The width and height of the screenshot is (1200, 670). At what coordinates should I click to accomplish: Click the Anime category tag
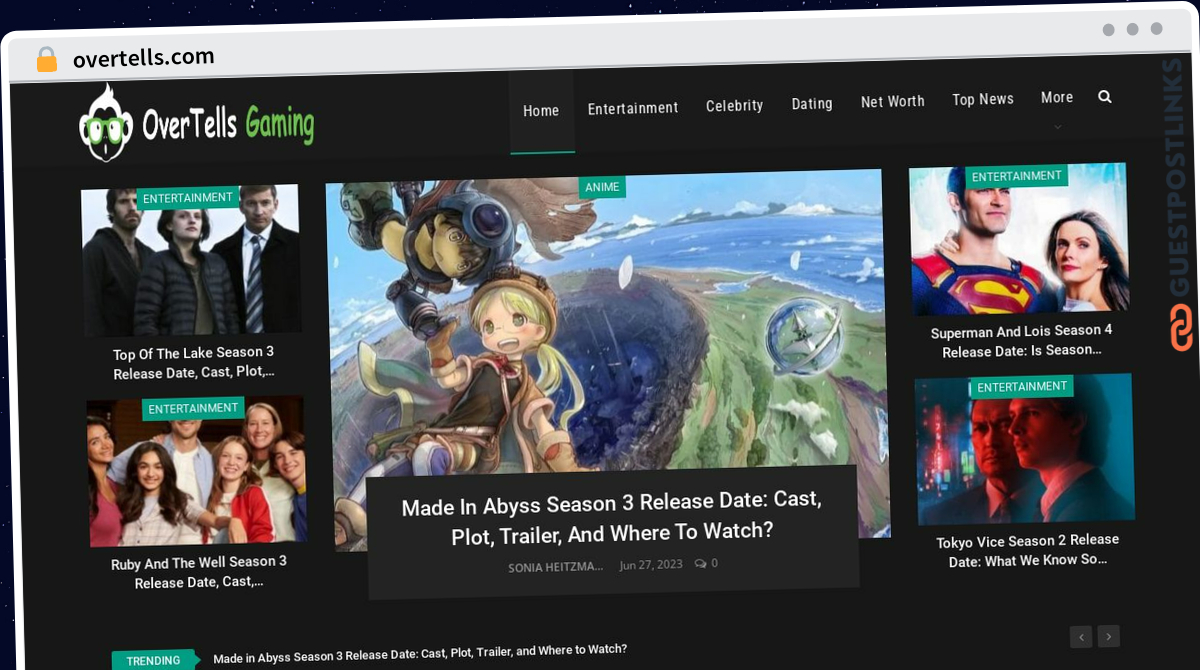coord(602,187)
